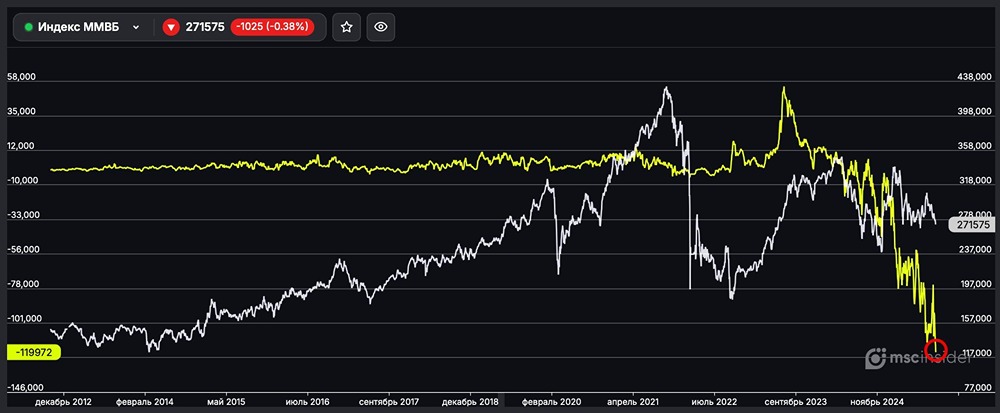The image size is (1000, 413).
Task: Click the red down-arrow price indicator
Action: 171,27
